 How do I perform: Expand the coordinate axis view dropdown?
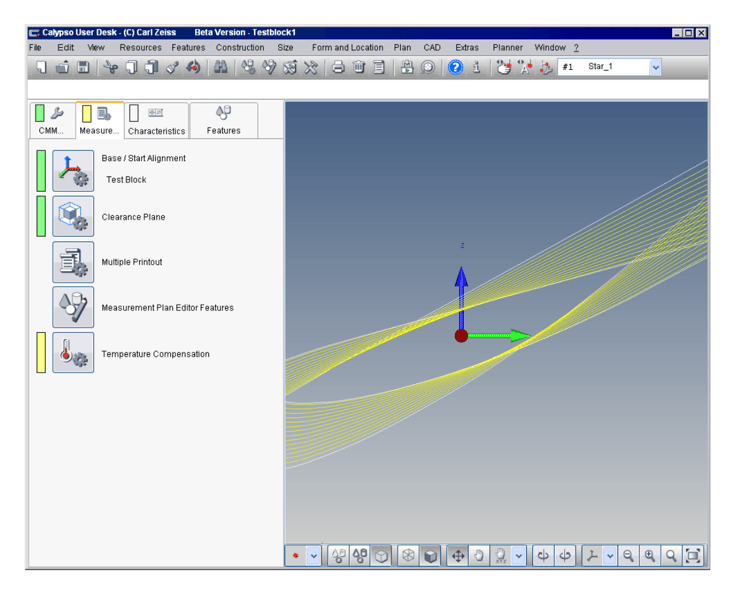[610, 556]
